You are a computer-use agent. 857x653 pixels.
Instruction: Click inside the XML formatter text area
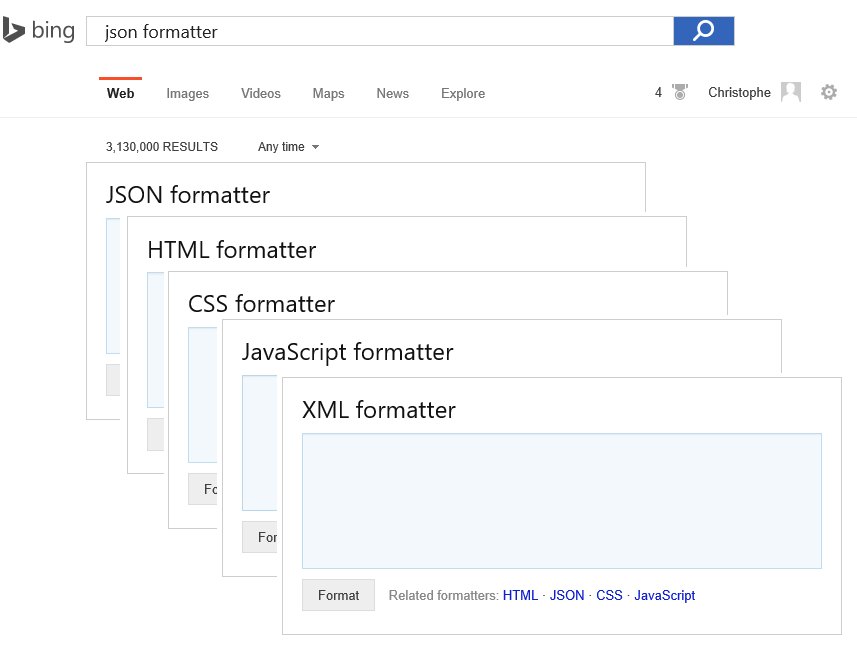click(562, 501)
